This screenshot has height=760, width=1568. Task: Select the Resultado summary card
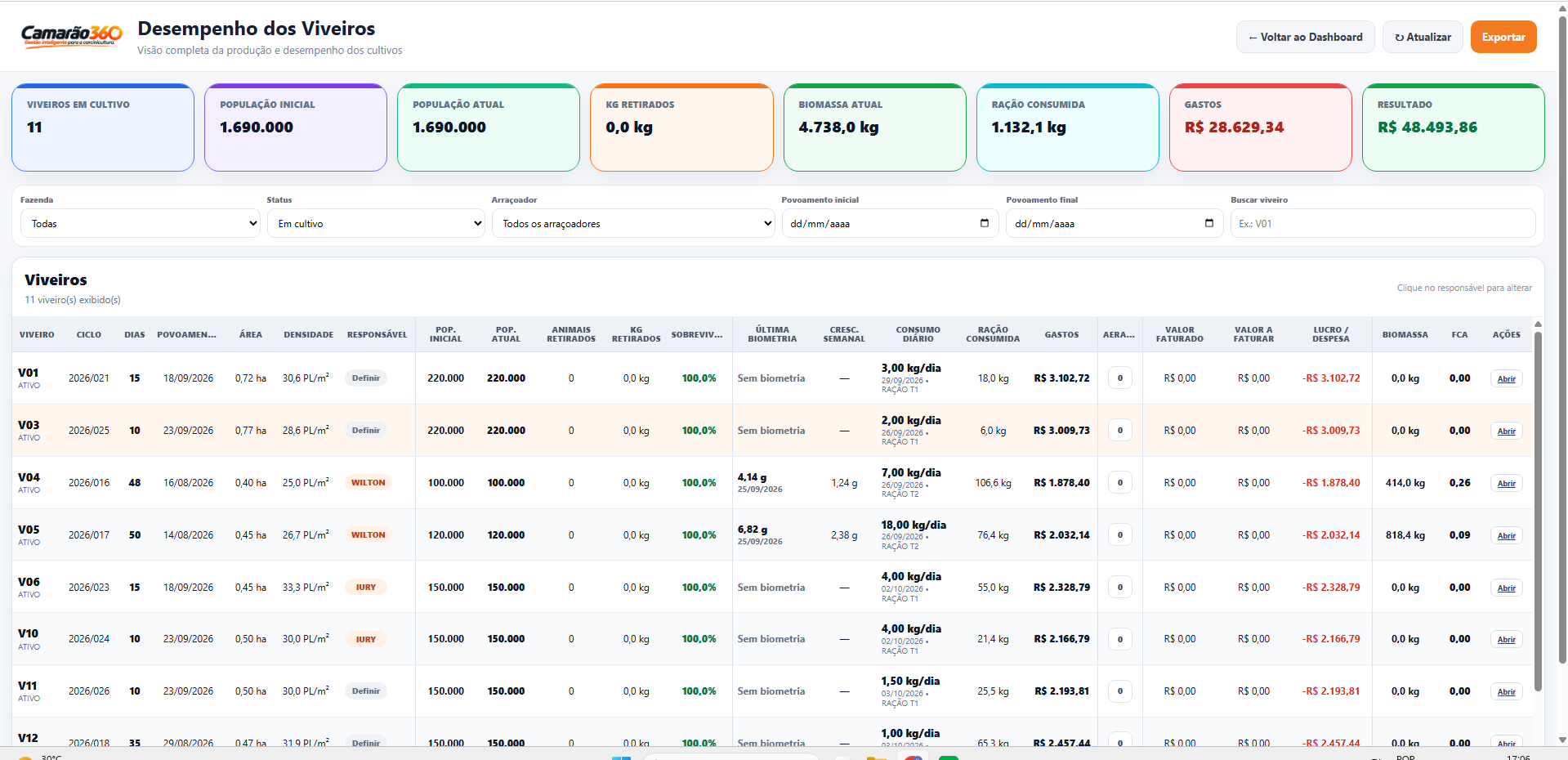tap(1453, 127)
